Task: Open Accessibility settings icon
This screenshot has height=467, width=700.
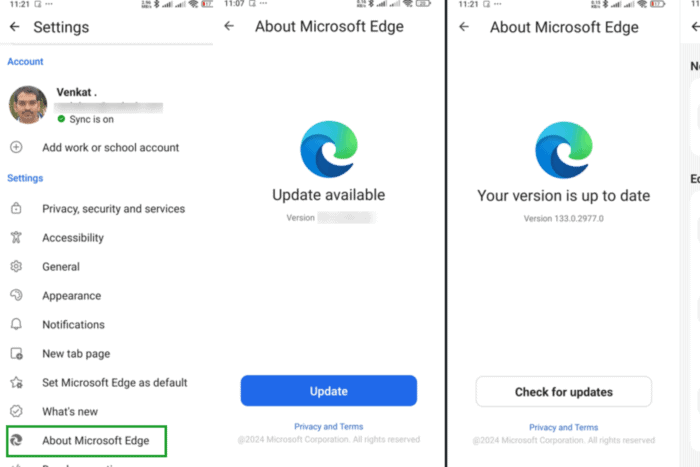Action: 16,237
